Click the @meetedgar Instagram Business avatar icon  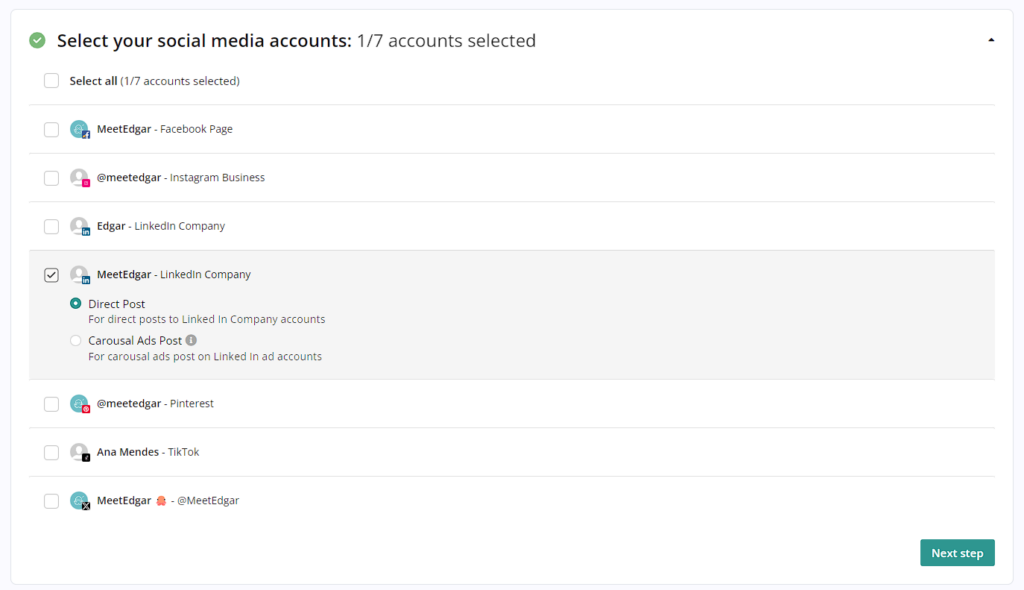click(80, 178)
